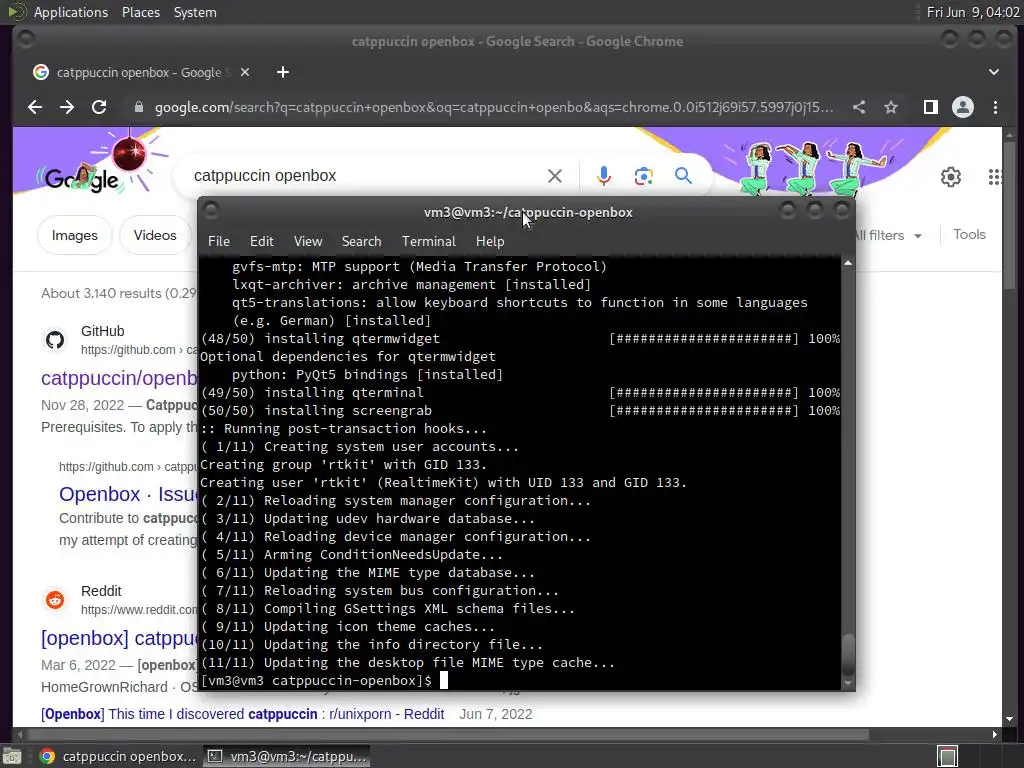Open terminal File menu
The height and width of the screenshot is (768, 1024).
(x=219, y=242)
